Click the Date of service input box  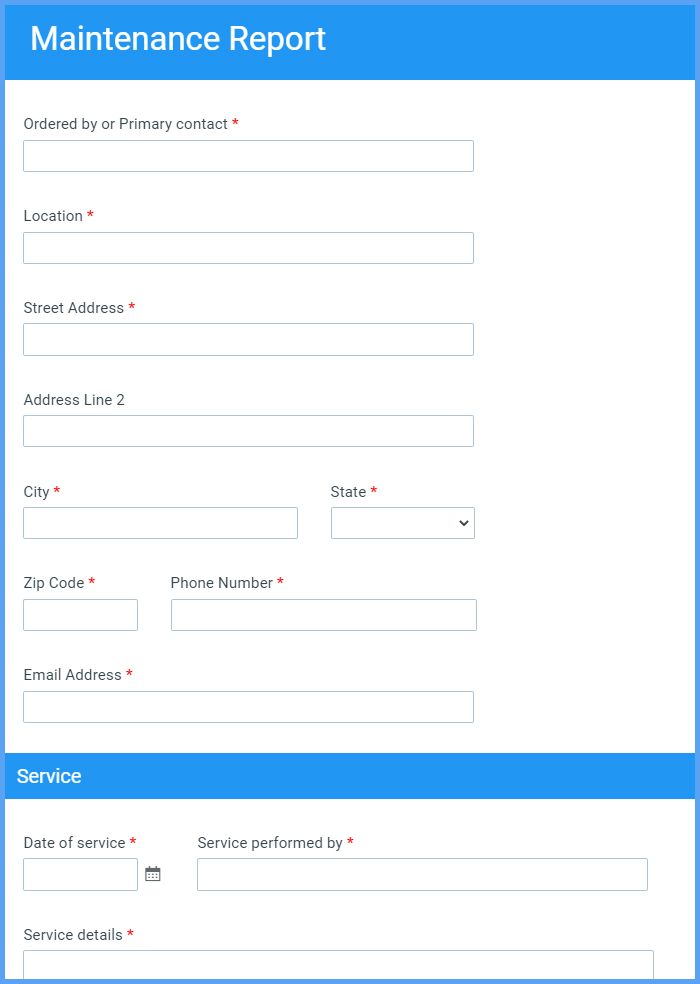pyautogui.click(x=80, y=874)
